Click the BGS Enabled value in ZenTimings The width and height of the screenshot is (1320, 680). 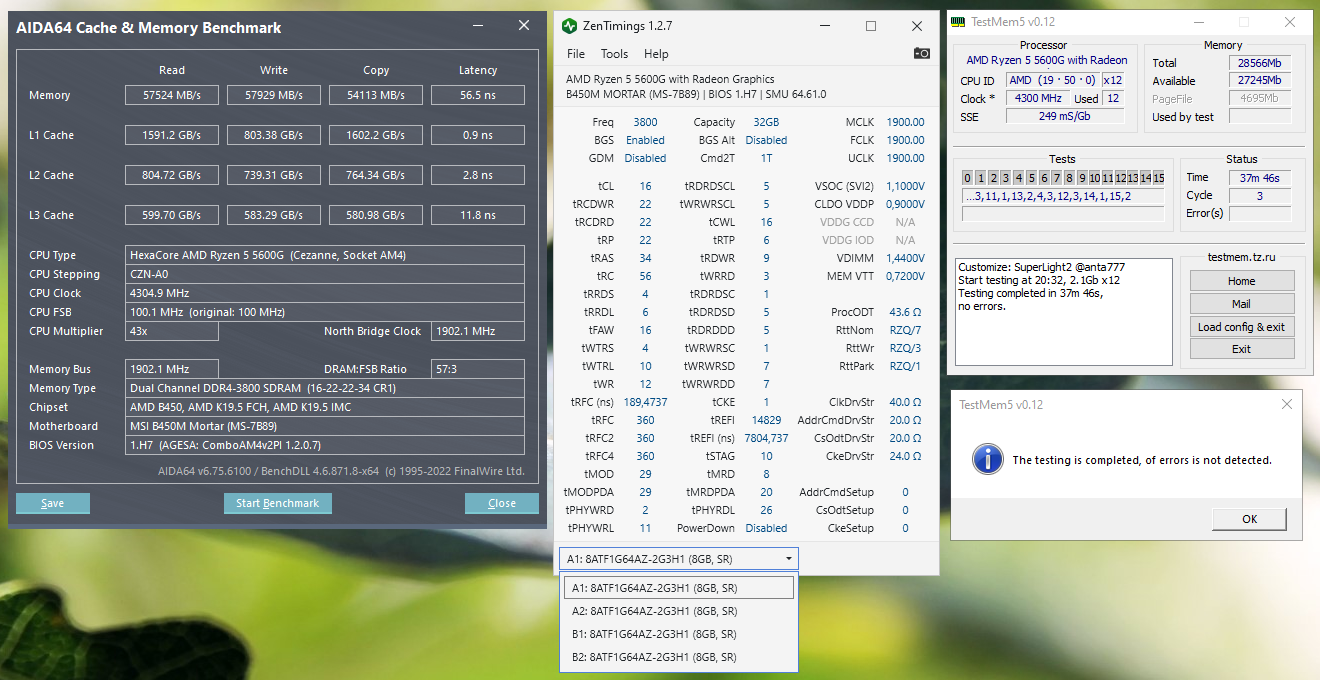(x=645, y=140)
